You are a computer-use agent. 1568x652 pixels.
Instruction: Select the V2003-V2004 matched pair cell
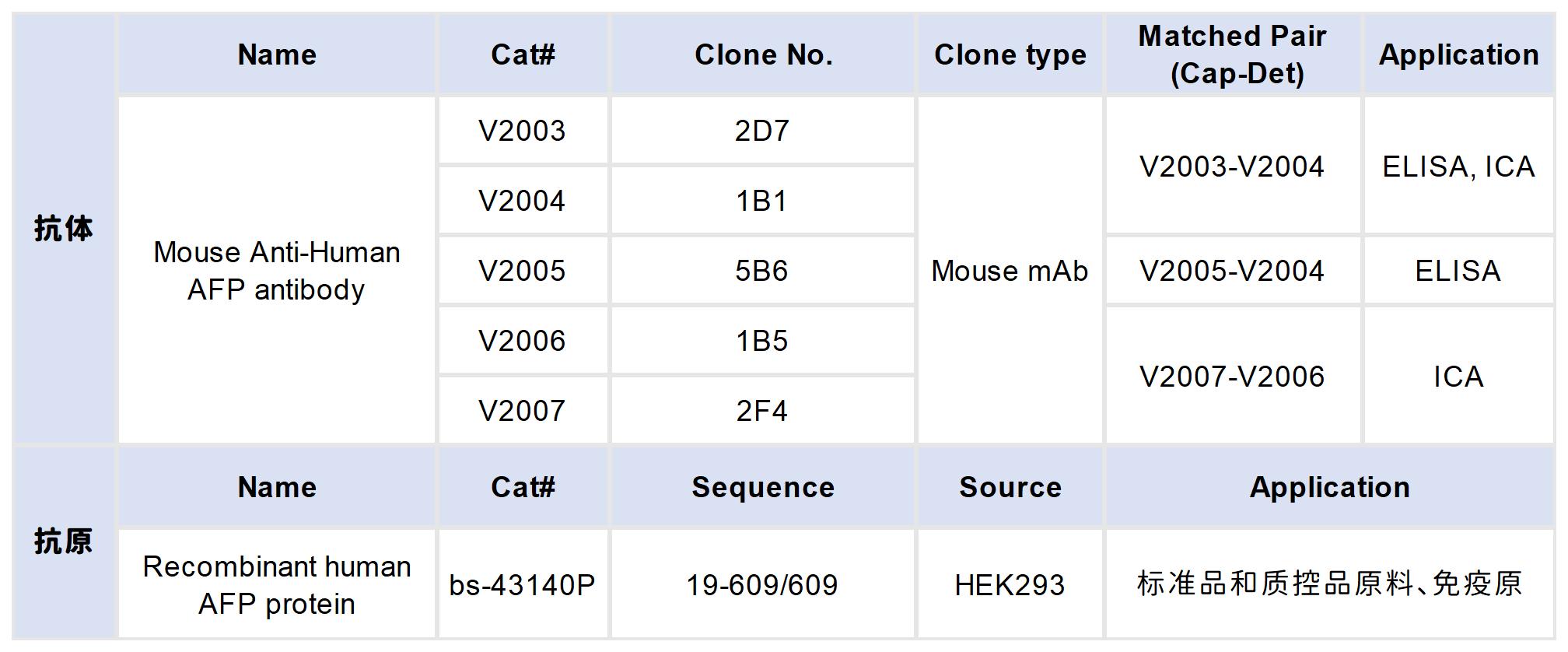pos(1232,167)
